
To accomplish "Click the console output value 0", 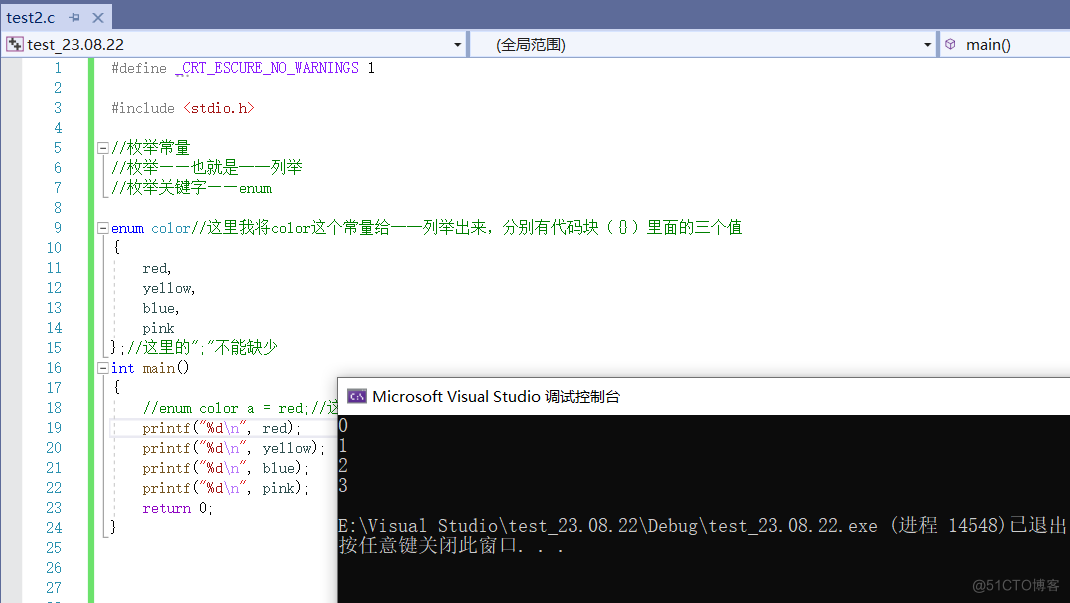I will pos(343,426).
